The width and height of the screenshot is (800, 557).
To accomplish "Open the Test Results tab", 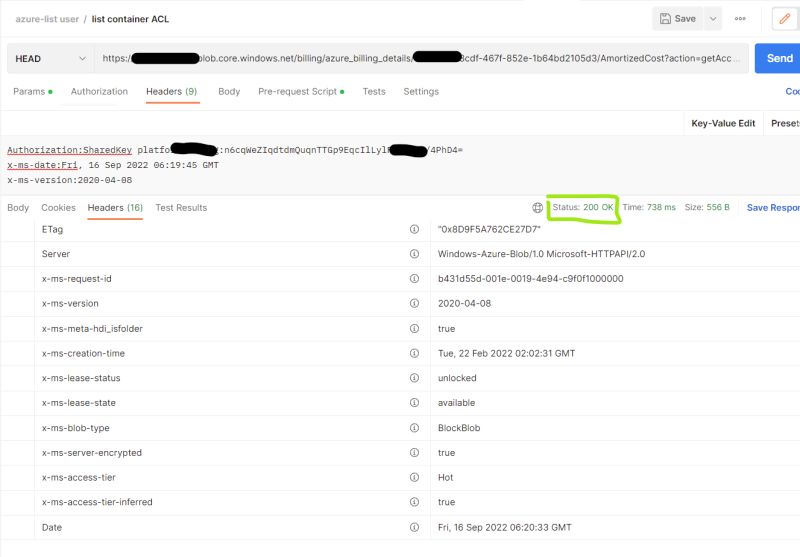I will [x=181, y=208].
